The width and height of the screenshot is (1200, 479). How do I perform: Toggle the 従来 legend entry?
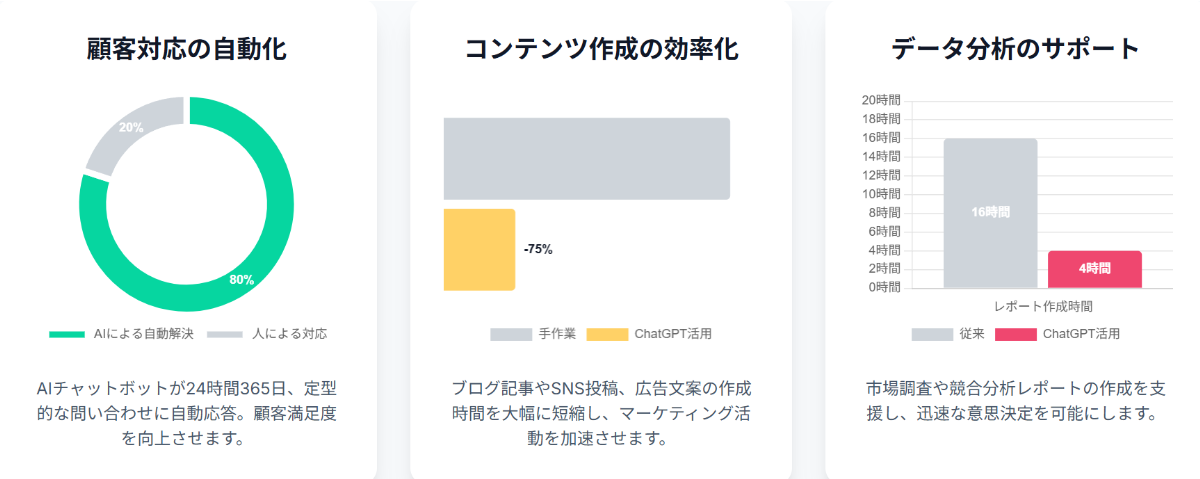coord(948,334)
